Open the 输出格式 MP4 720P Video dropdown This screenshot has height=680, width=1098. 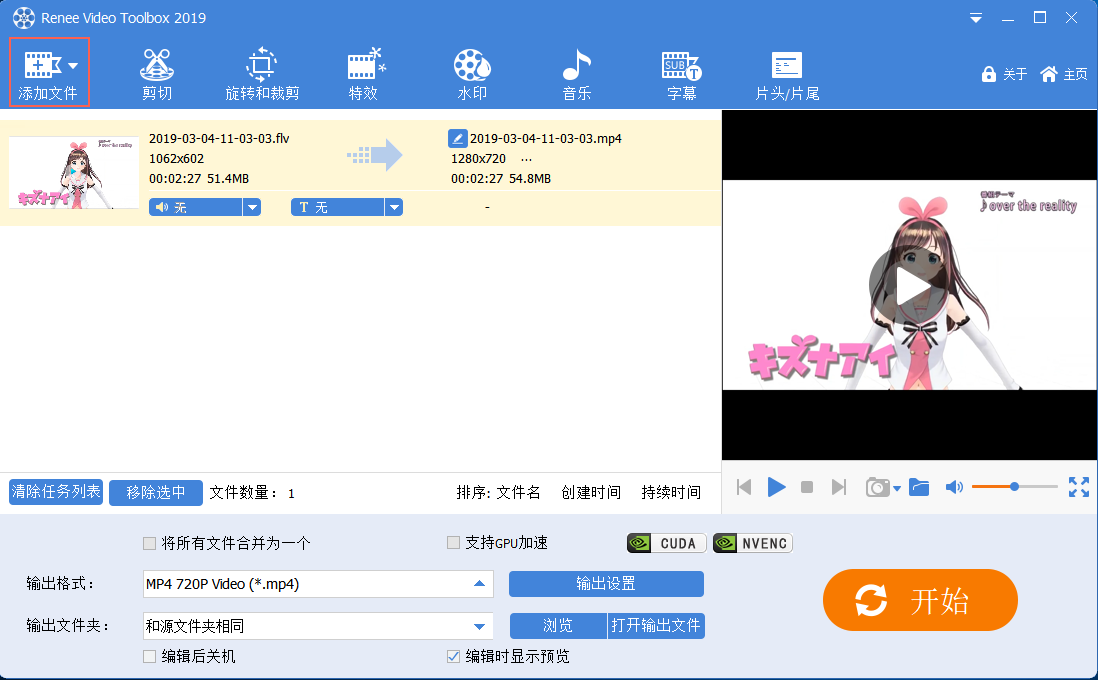[x=318, y=584]
